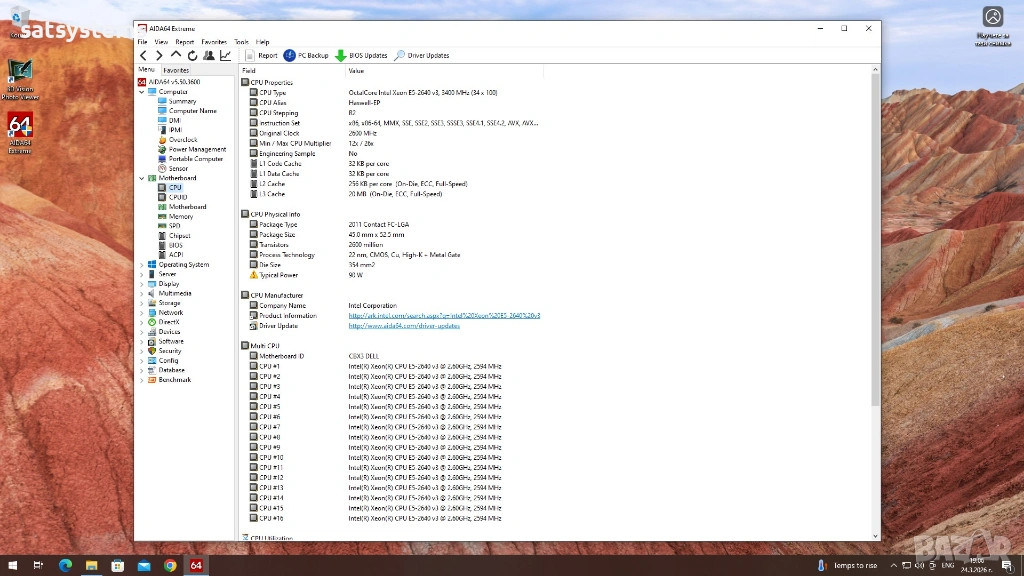Launch PC Backup from the toolbar
1024x576 pixels.
pos(306,56)
